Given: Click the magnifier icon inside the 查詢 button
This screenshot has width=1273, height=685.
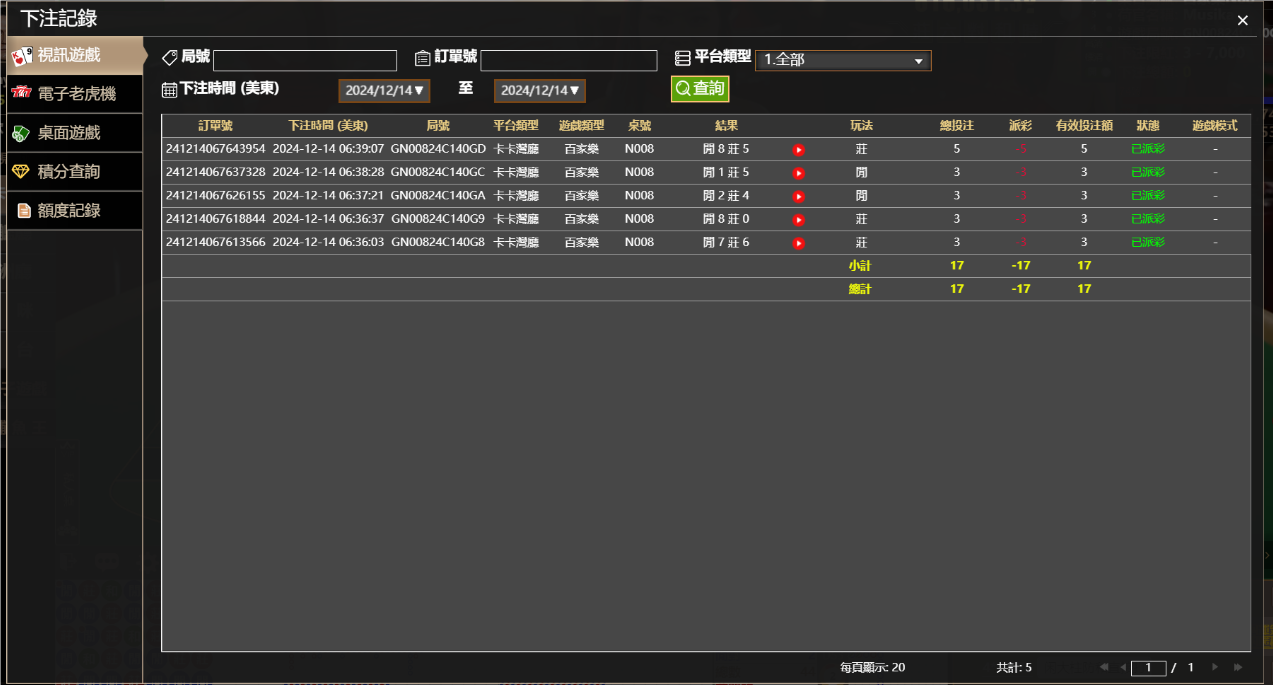Looking at the screenshot, I should click(x=685, y=89).
